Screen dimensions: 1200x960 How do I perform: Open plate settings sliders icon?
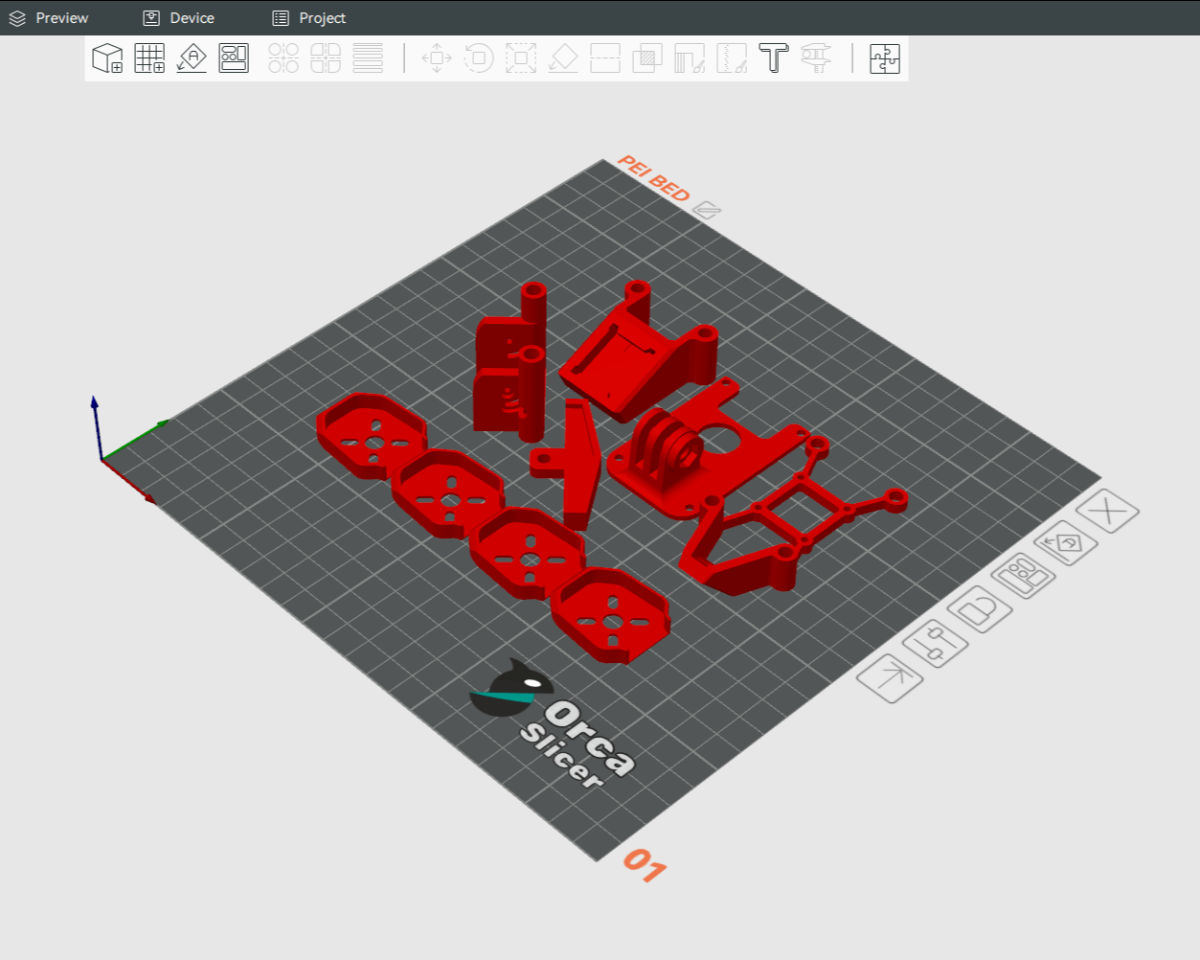coord(935,643)
